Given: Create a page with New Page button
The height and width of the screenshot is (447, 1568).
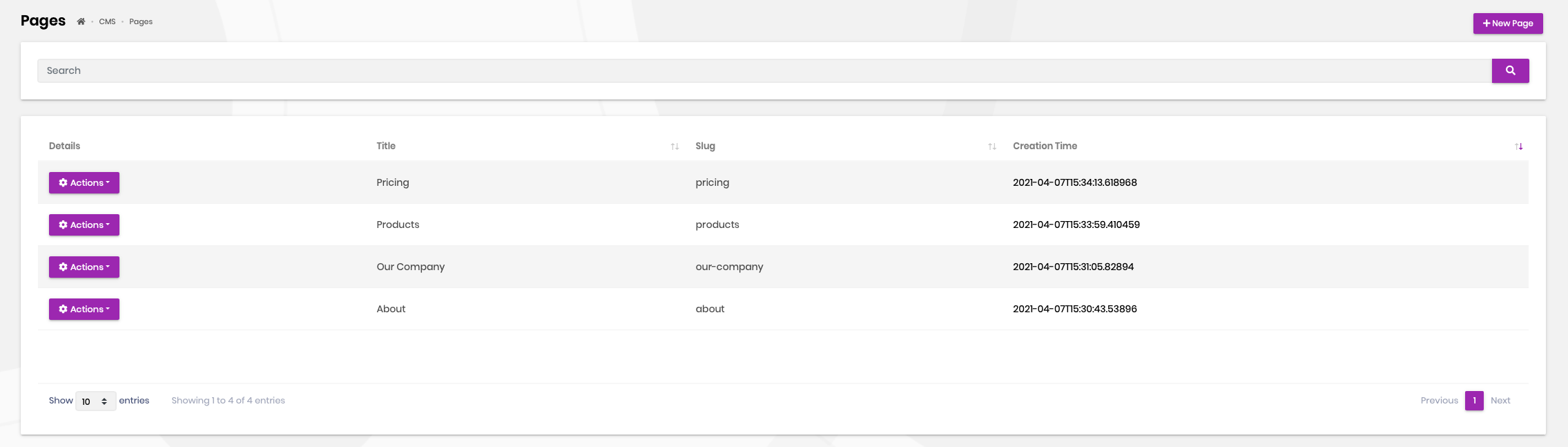Looking at the screenshot, I should 1507,23.
